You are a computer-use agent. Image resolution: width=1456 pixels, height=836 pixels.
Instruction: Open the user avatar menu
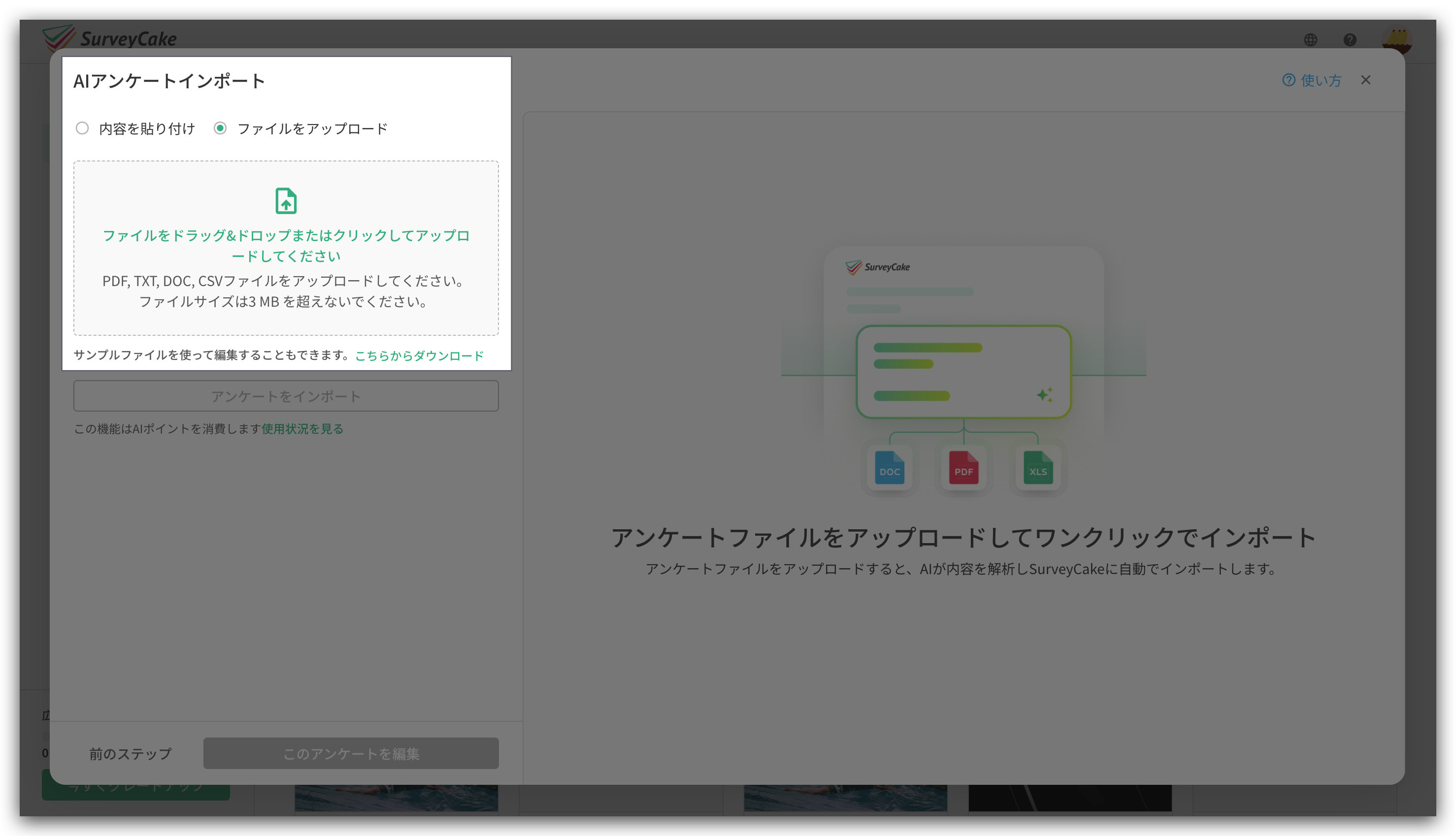[1397, 39]
